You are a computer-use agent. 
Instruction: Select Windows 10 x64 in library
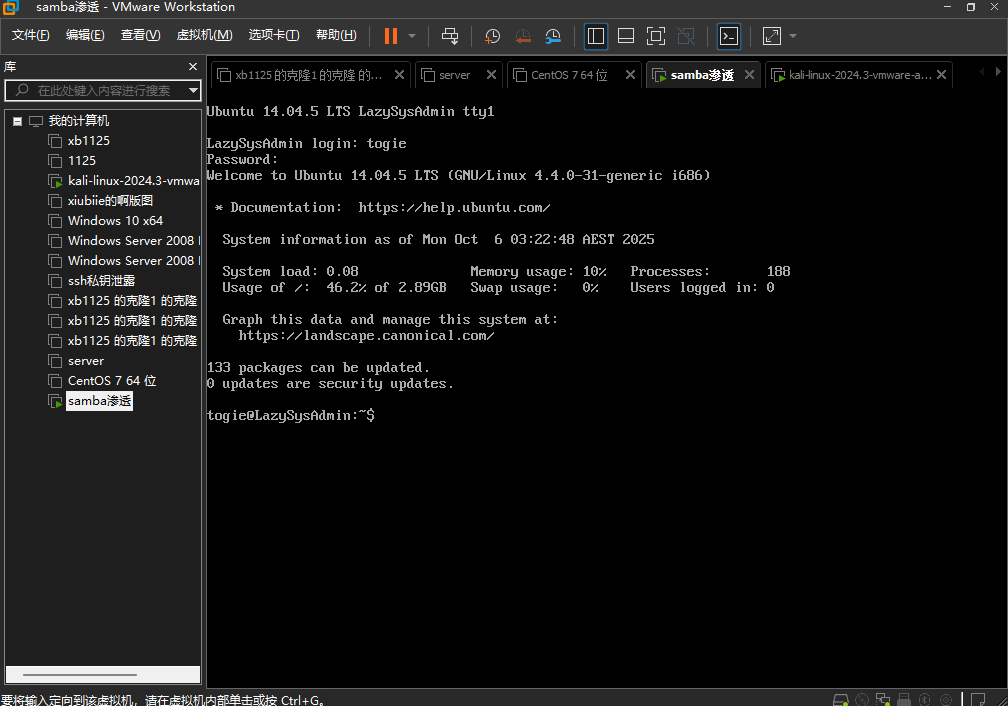click(x=115, y=221)
